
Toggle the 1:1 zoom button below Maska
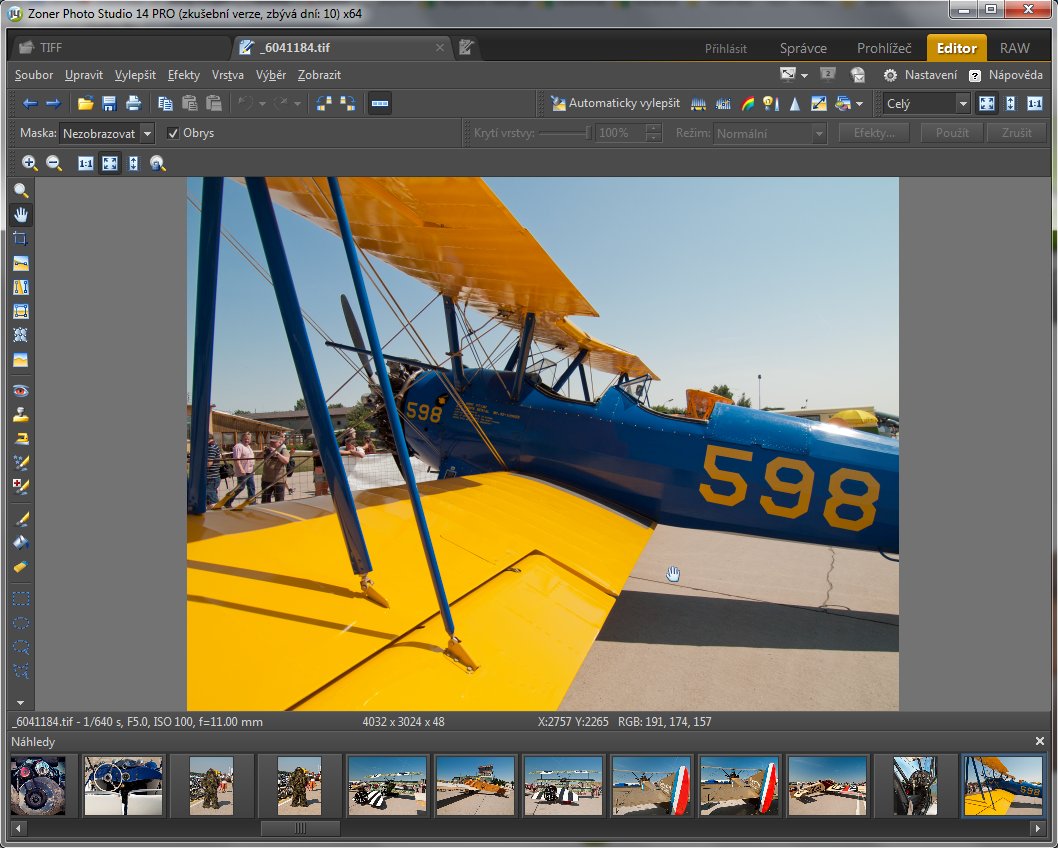click(86, 163)
